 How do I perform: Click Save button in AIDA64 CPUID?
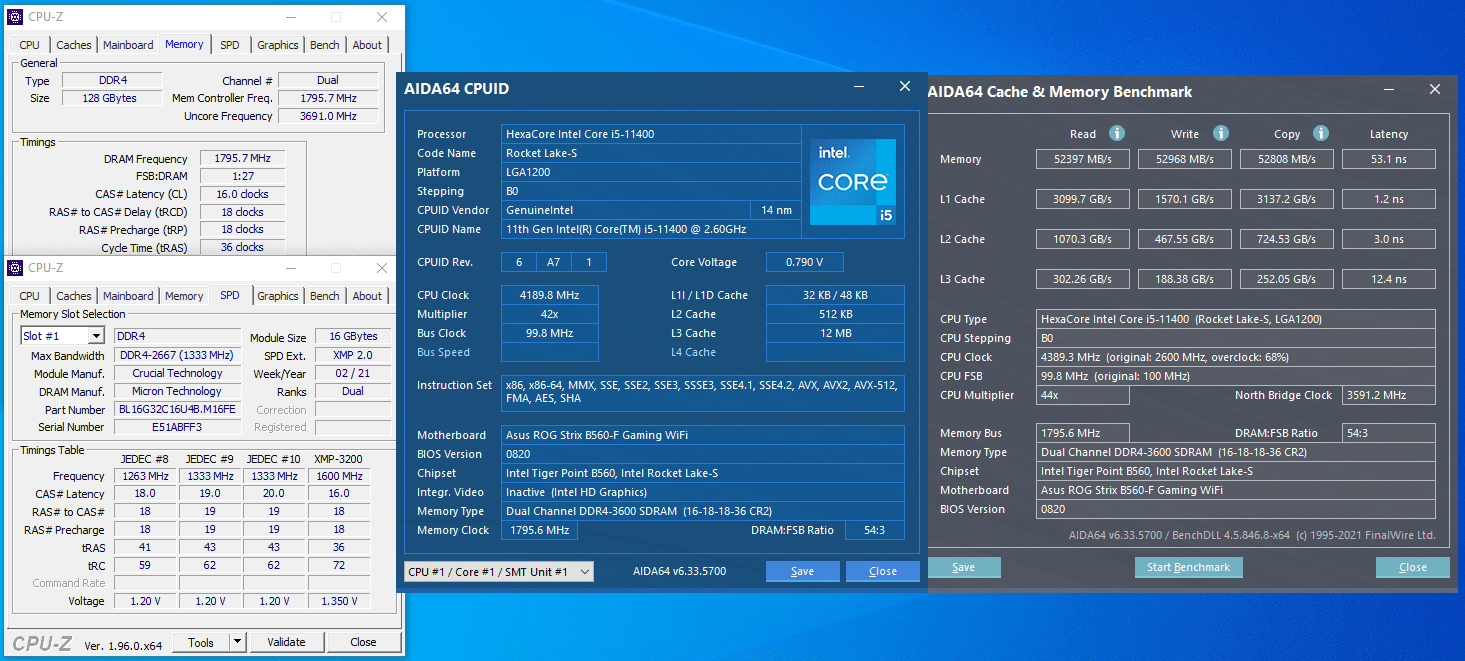coord(802,571)
